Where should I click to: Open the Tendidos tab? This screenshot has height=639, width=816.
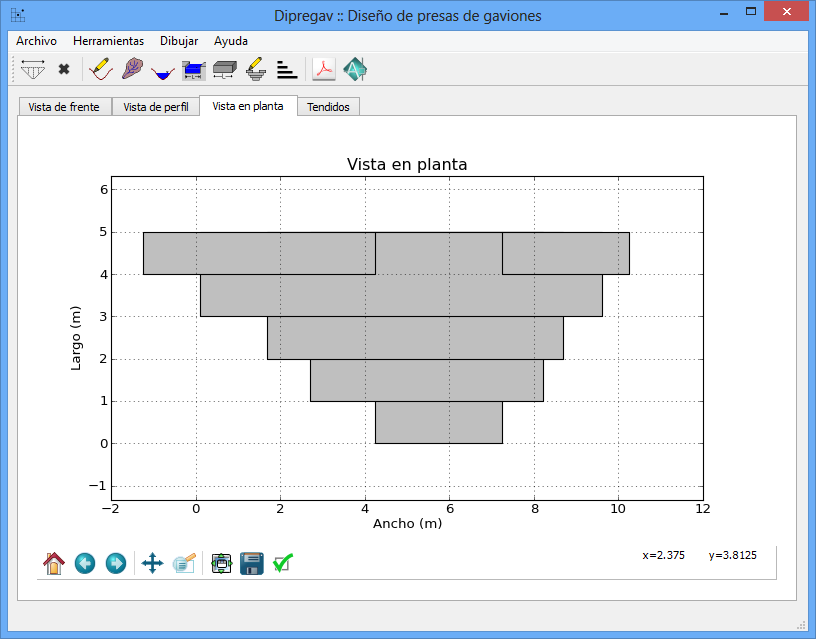pyautogui.click(x=328, y=107)
